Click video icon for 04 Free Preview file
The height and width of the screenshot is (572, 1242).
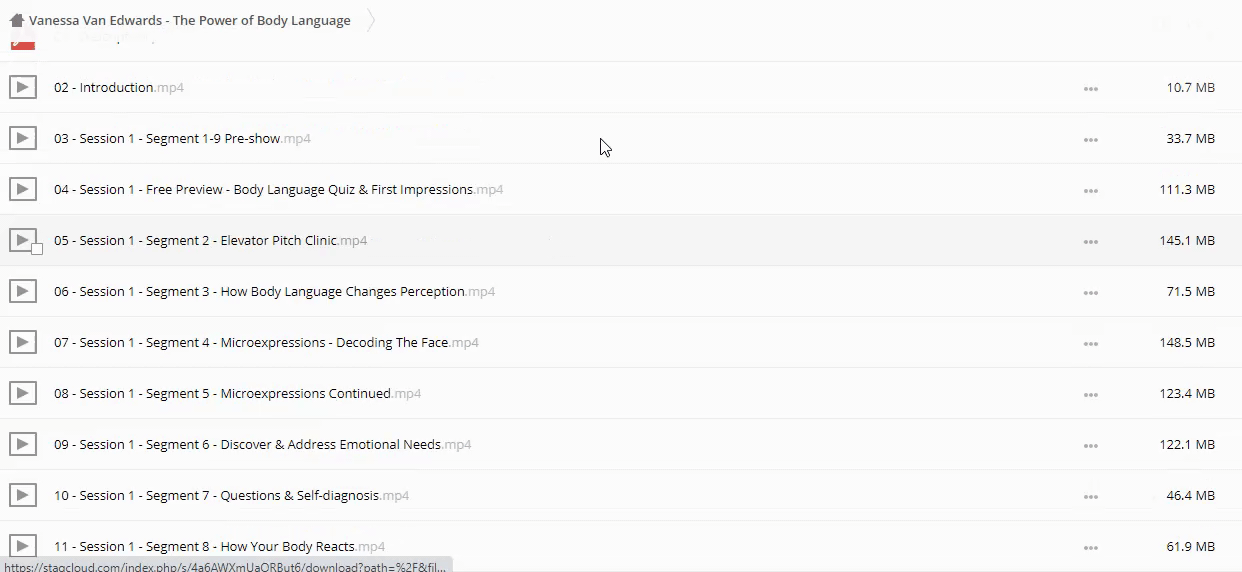tap(23, 189)
